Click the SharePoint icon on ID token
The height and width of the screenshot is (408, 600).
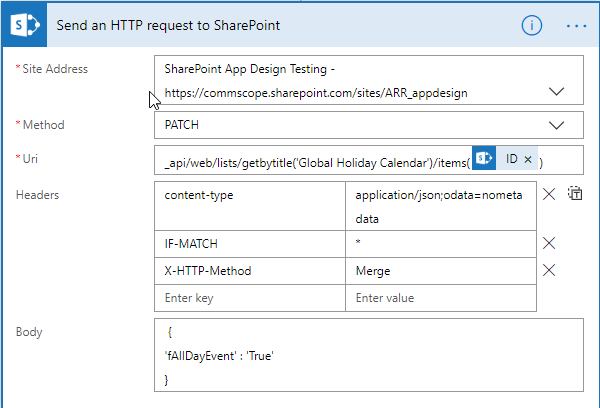point(484,159)
